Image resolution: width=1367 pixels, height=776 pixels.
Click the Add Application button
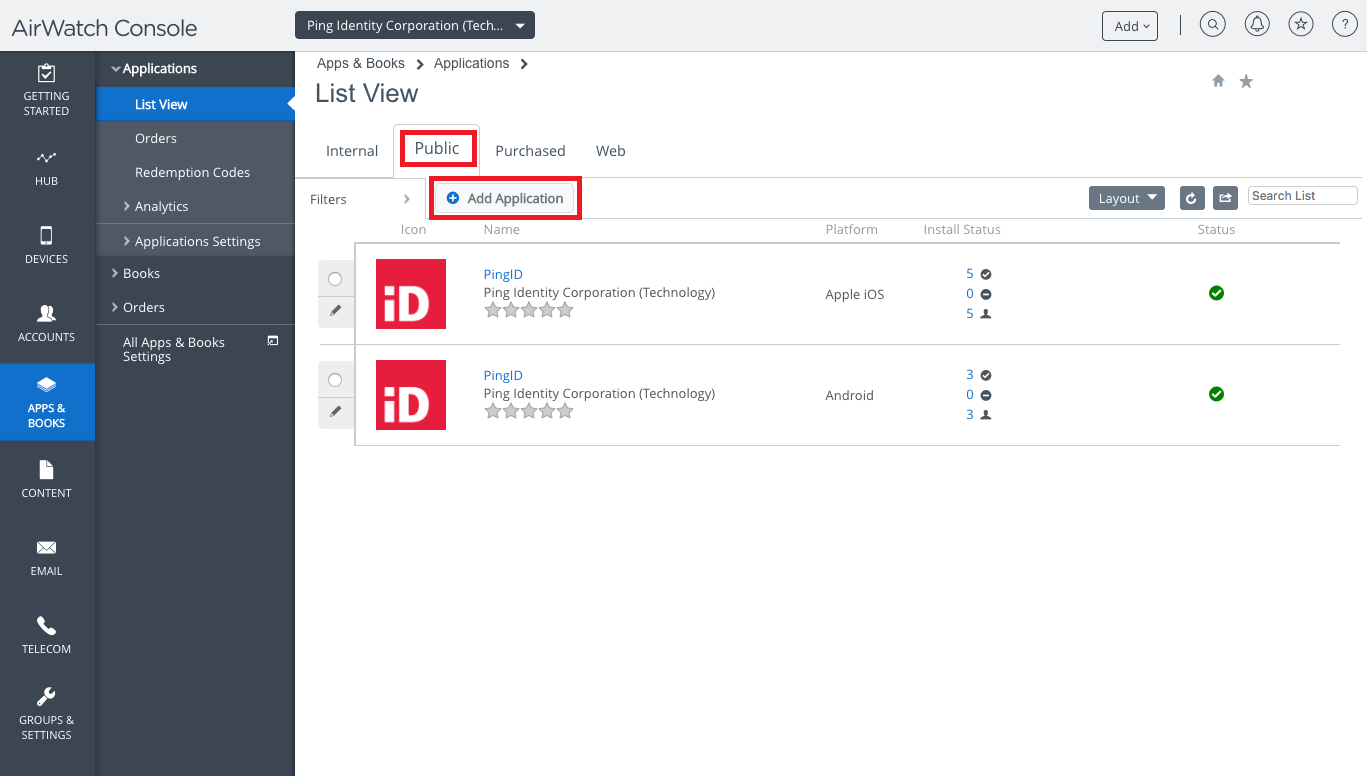[x=505, y=198]
